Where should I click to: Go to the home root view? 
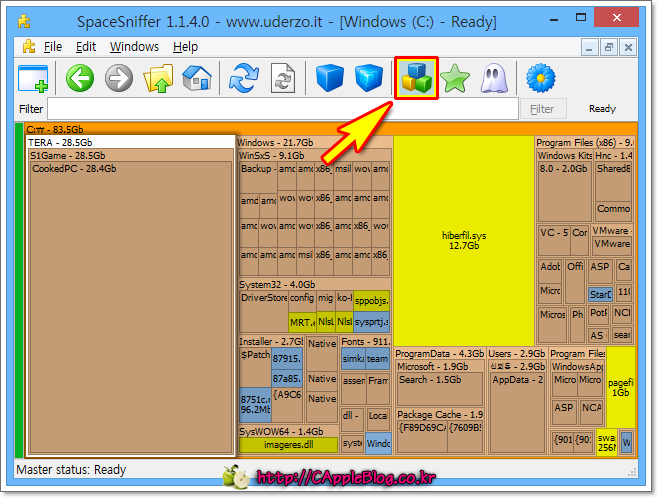pos(197,78)
